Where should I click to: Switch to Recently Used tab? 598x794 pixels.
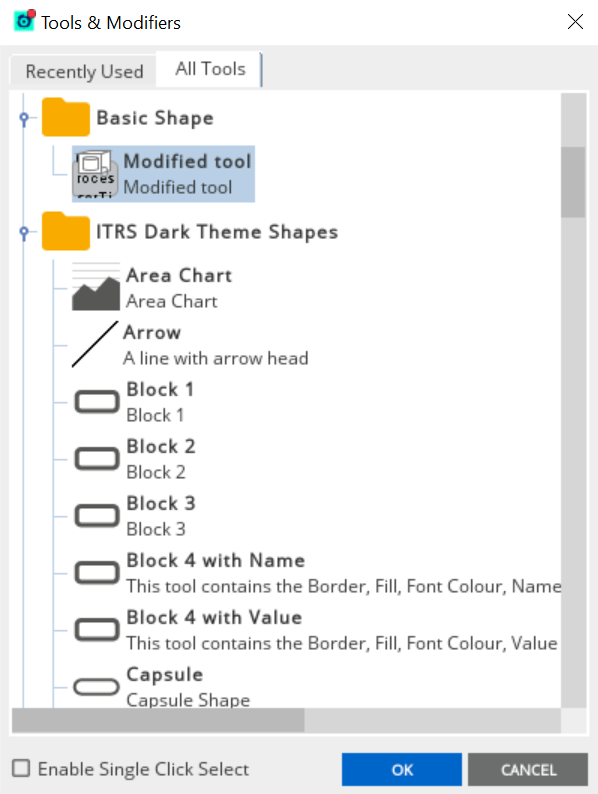84,71
